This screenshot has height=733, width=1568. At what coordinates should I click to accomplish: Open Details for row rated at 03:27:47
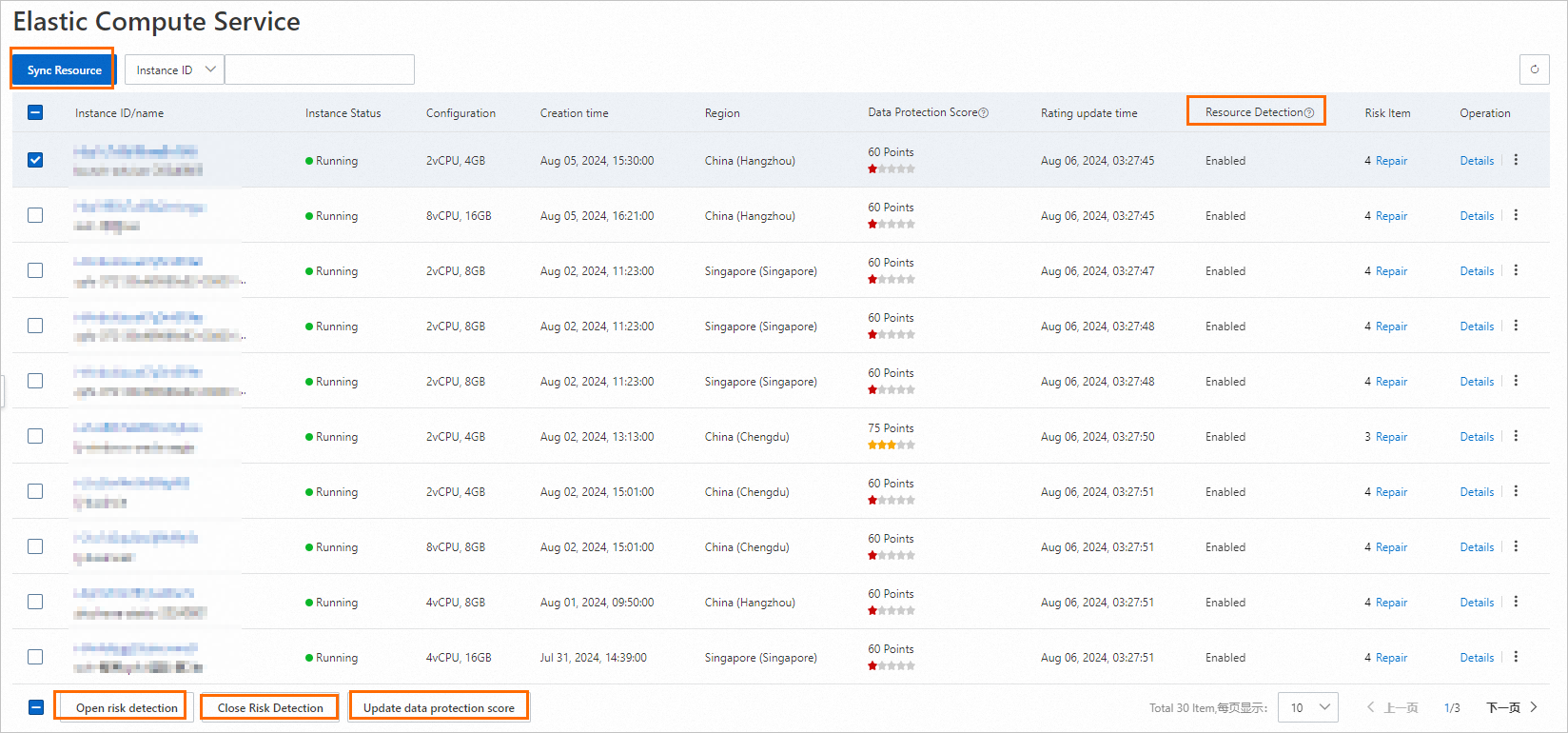1477,271
